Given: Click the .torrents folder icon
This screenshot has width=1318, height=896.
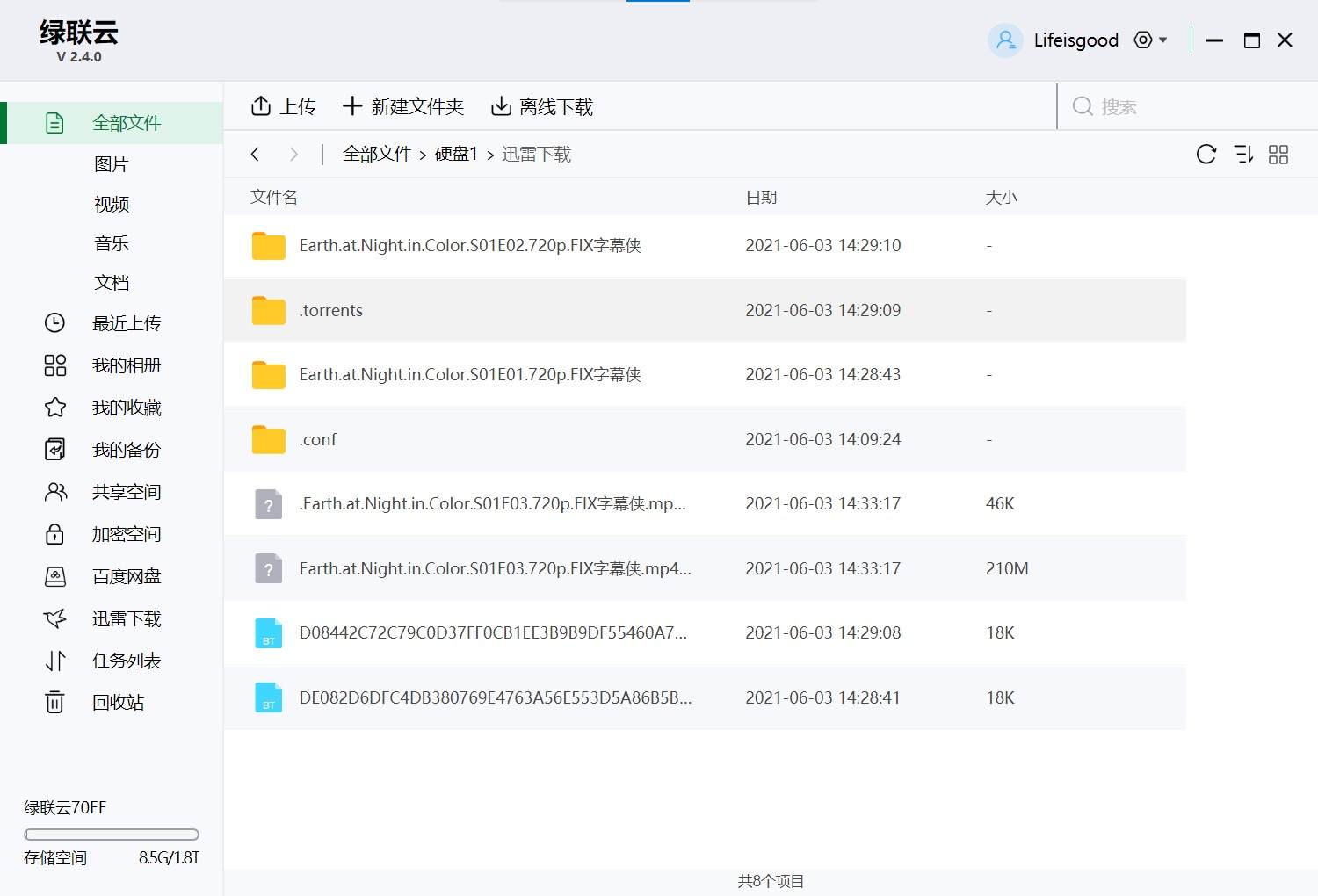Looking at the screenshot, I should coord(269,310).
